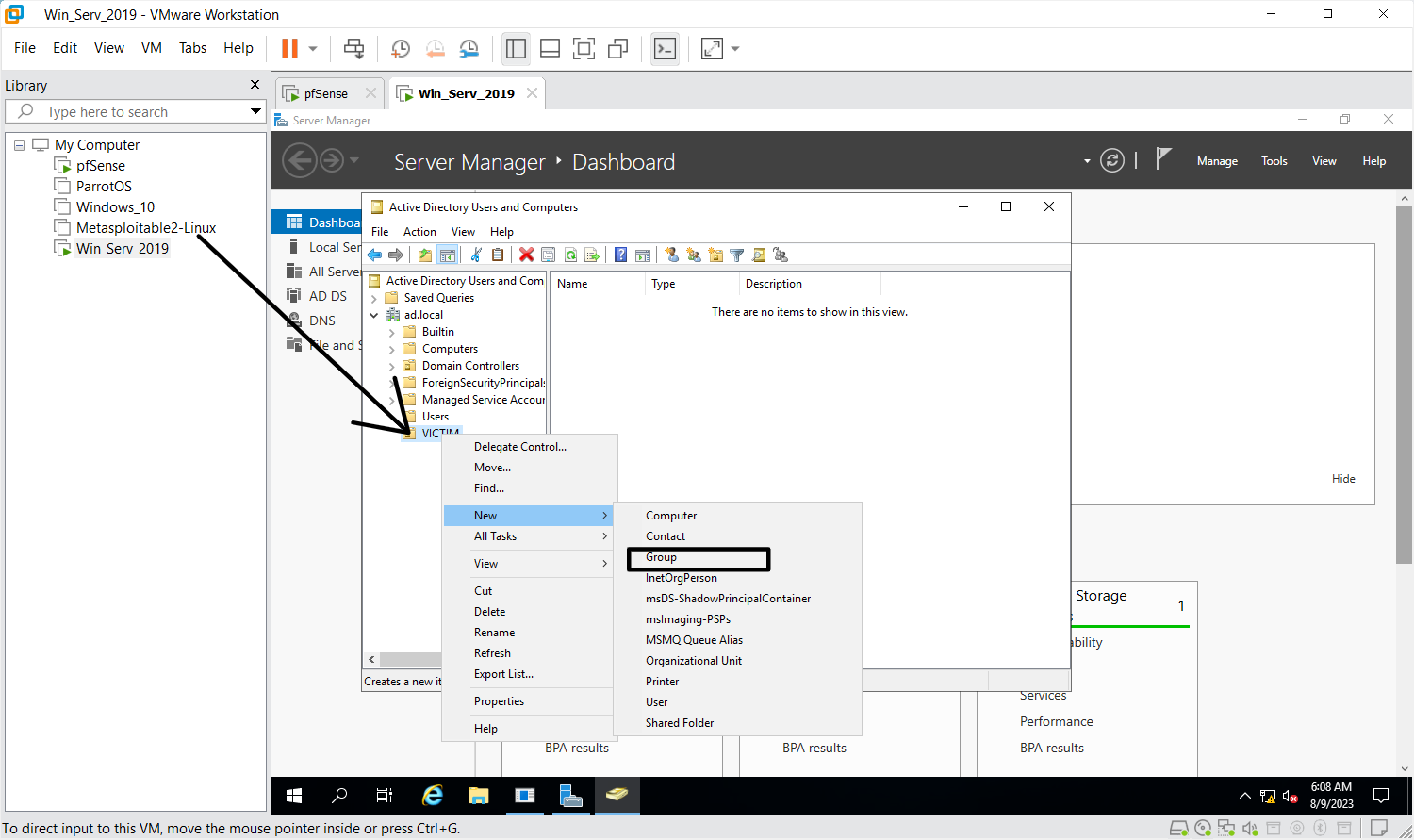
Task: Click the Hide link in the dashboard
Action: click(1343, 479)
